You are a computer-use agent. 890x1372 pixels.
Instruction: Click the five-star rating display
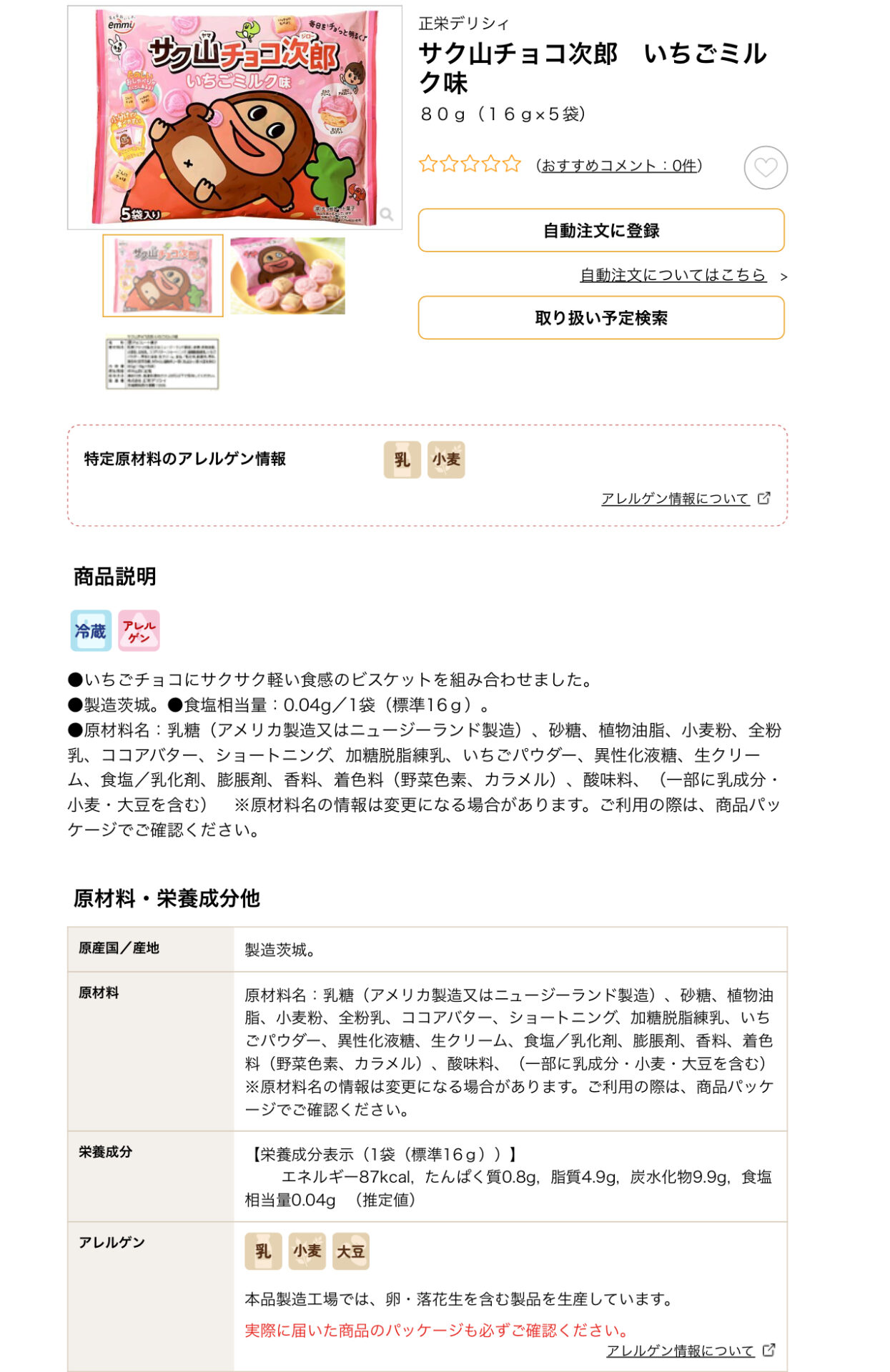pos(470,164)
